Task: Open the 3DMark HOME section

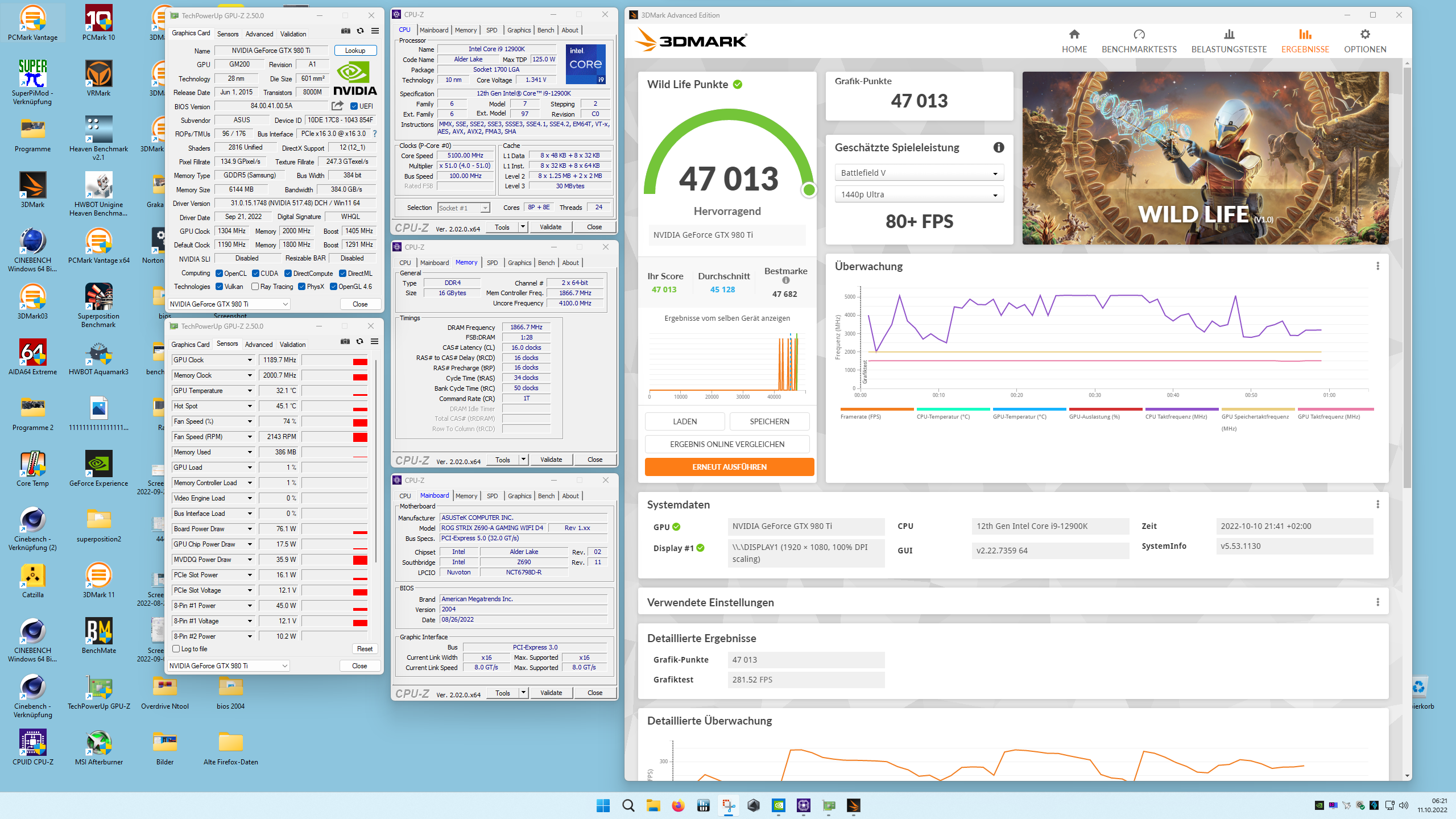Action: pyautogui.click(x=1074, y=42)
